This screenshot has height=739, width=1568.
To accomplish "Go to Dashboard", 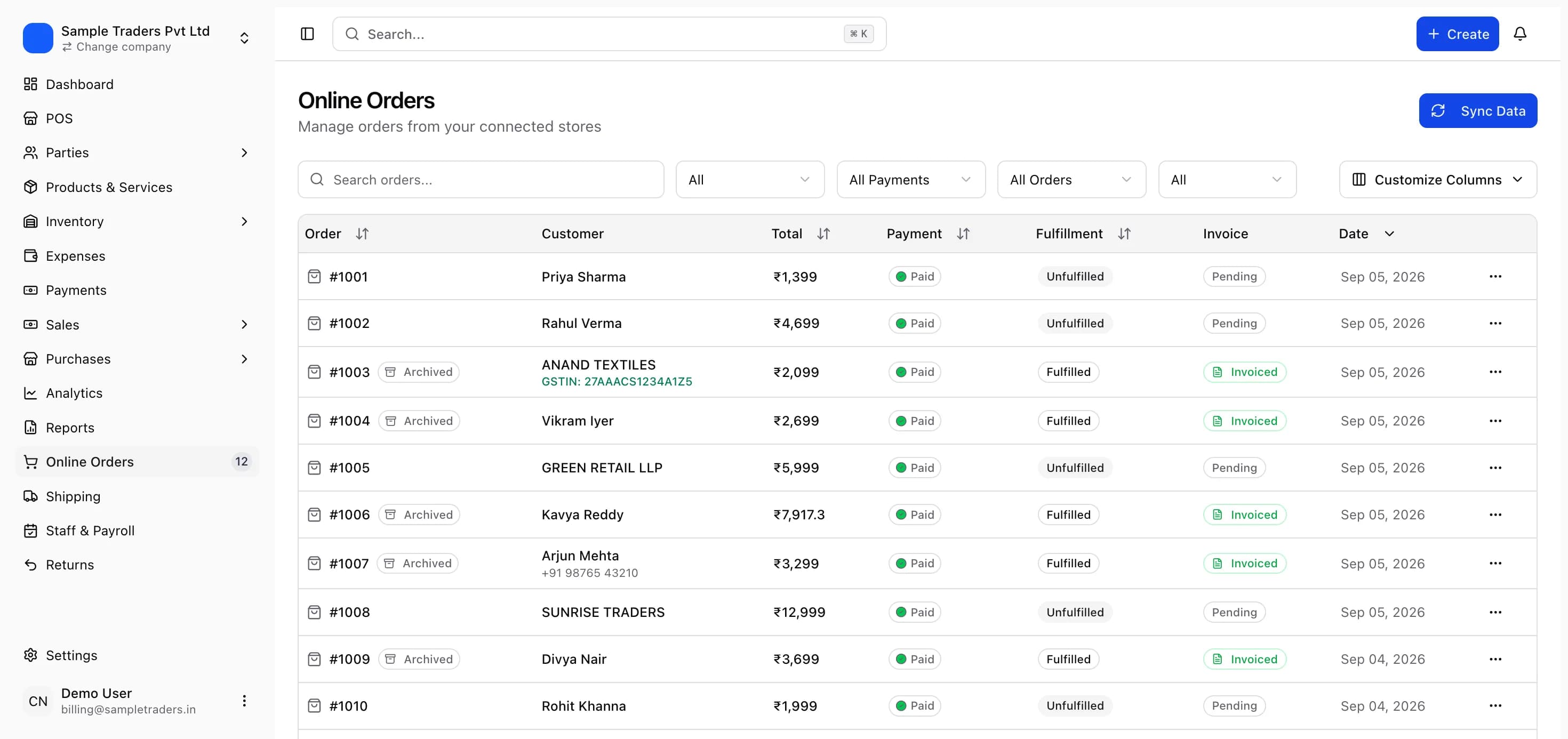I will tap(138, 84).
